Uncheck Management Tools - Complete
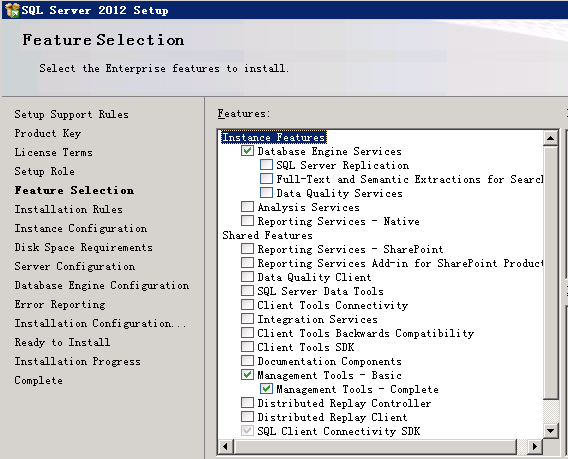The height and width of the screenshot is (459, 568). 266,389
